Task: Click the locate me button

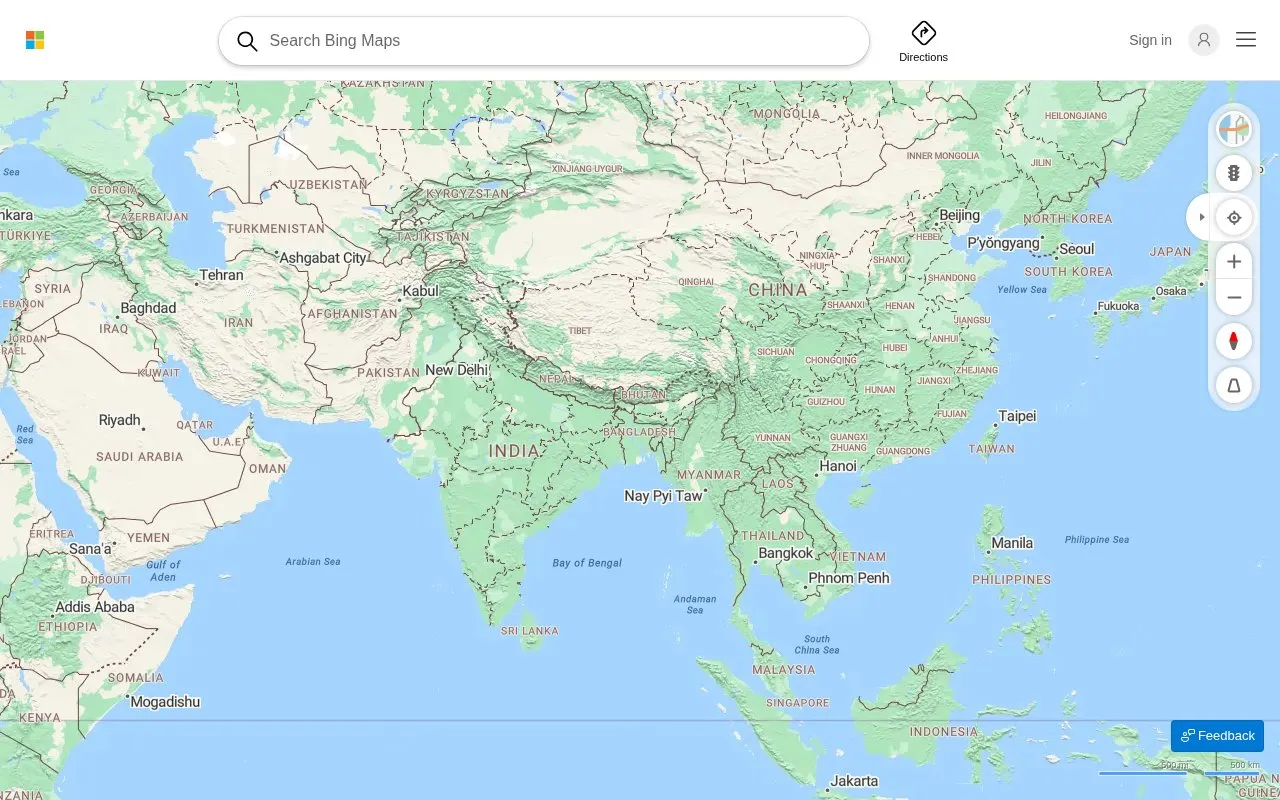Action: click(1234, 217)
